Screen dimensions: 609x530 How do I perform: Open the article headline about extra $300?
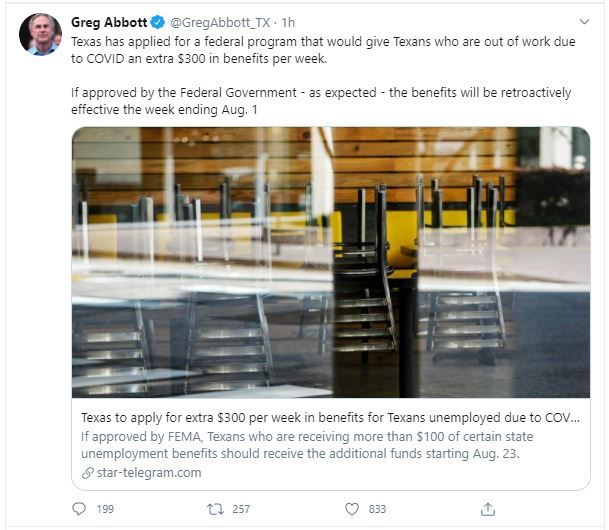pos(330,417)
